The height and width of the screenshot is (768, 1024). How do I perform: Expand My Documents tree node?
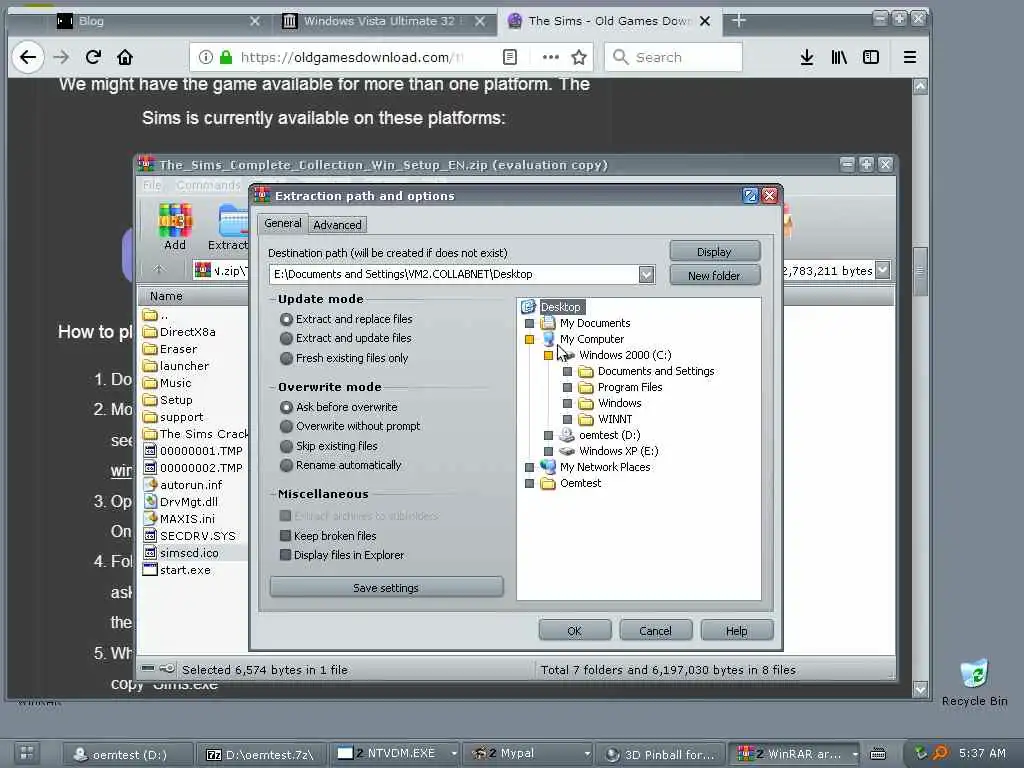[530, 323]
